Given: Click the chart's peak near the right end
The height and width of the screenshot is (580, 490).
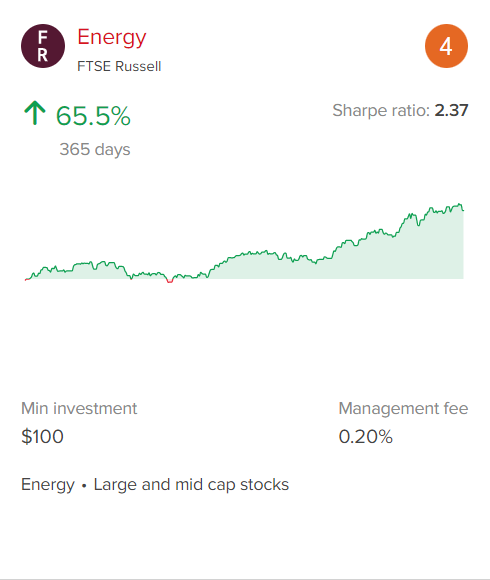Looking at the screenshot, I should click(459, 204).
